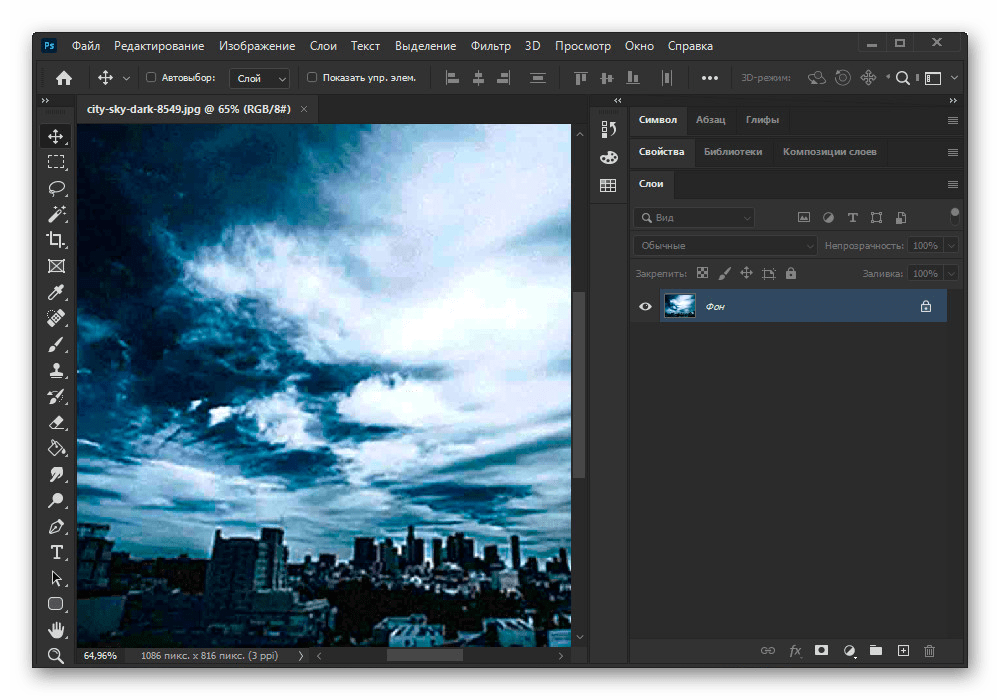Select the Rectangle shape tool

pyautogui.click(x=56, y=604)
